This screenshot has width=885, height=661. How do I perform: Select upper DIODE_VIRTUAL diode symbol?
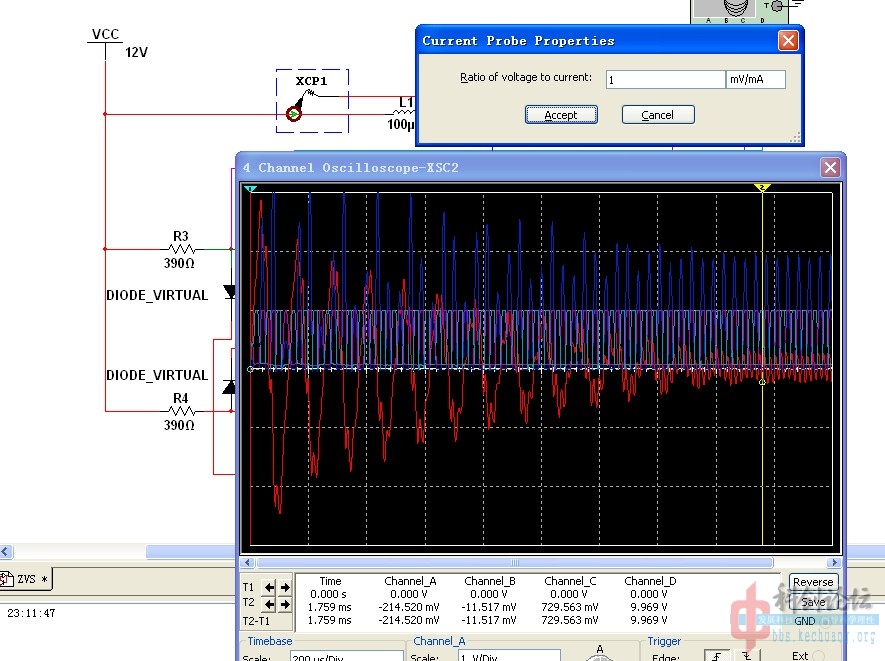pos(230,292)
